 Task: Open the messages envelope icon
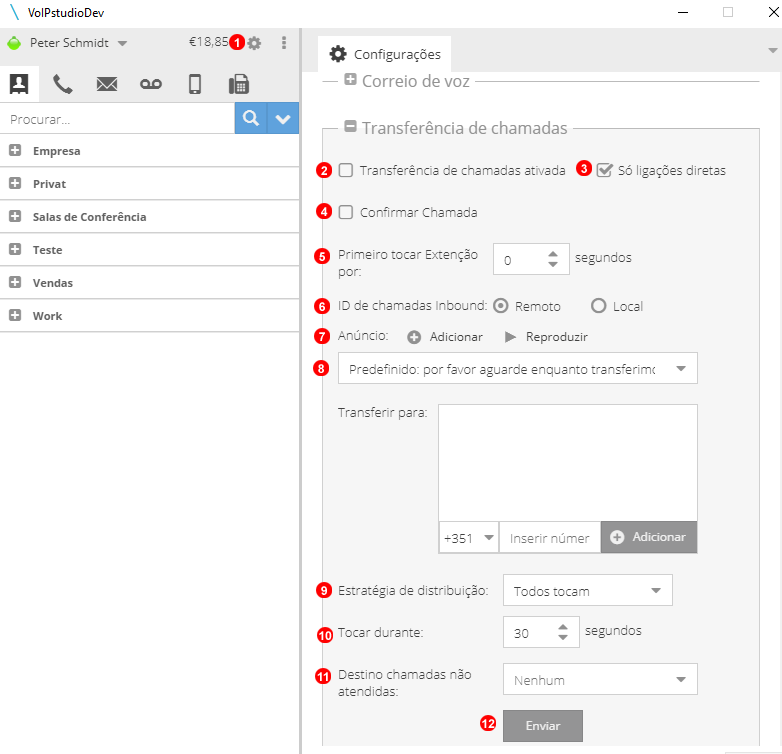pyautogui.click(x=107, y=84)
